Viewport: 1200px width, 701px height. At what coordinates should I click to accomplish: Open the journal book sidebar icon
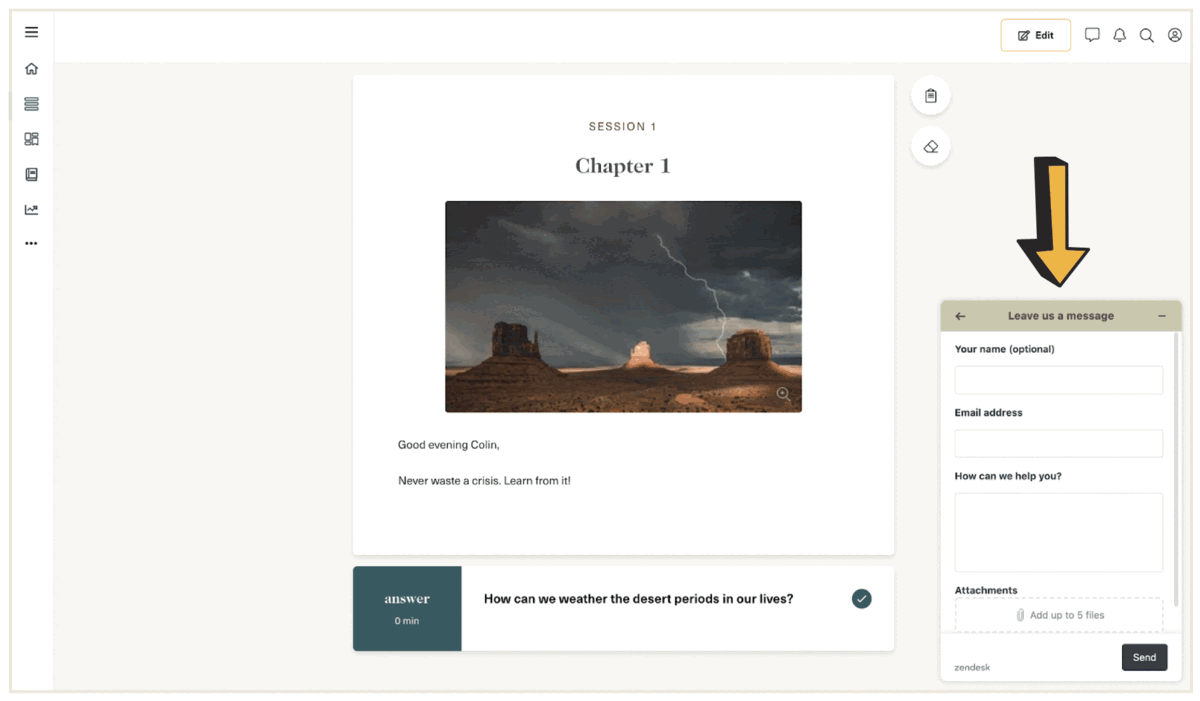(x=31, y=174)
